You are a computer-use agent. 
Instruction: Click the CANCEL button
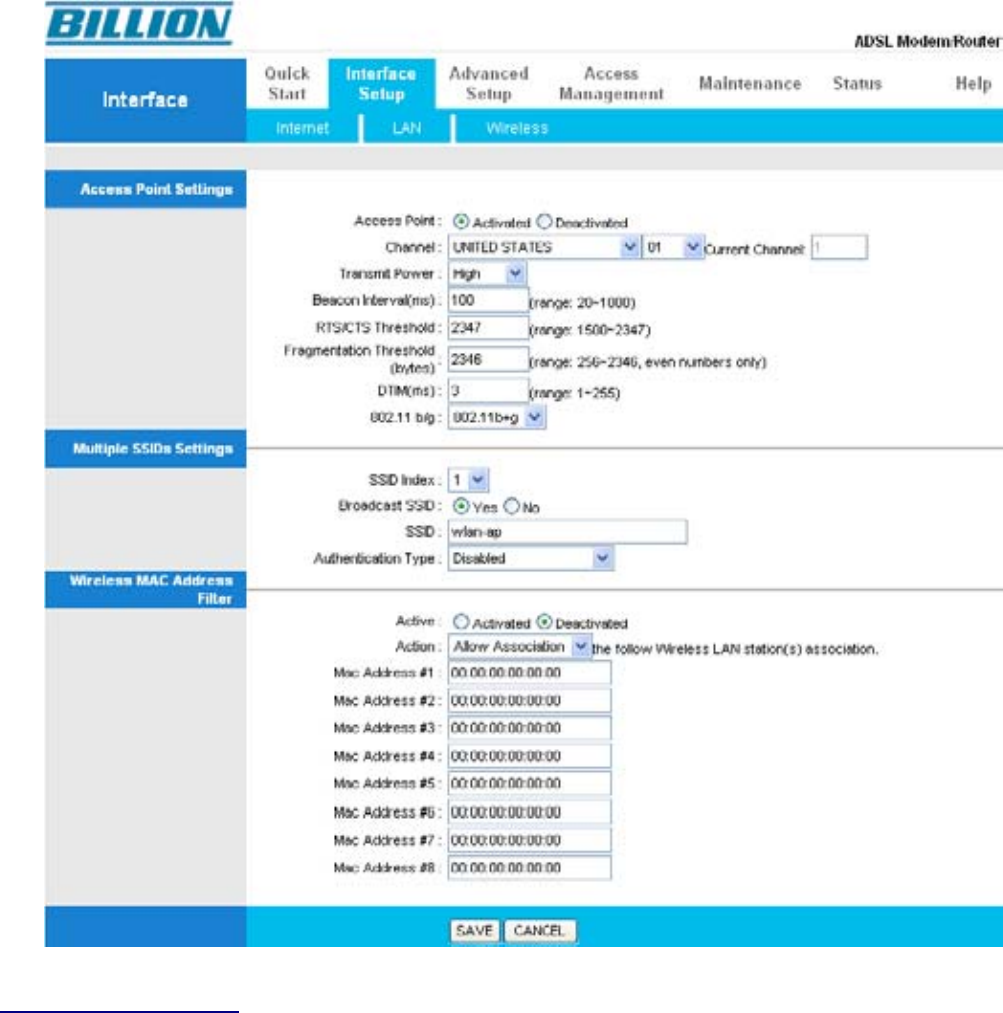coord(539,930)
